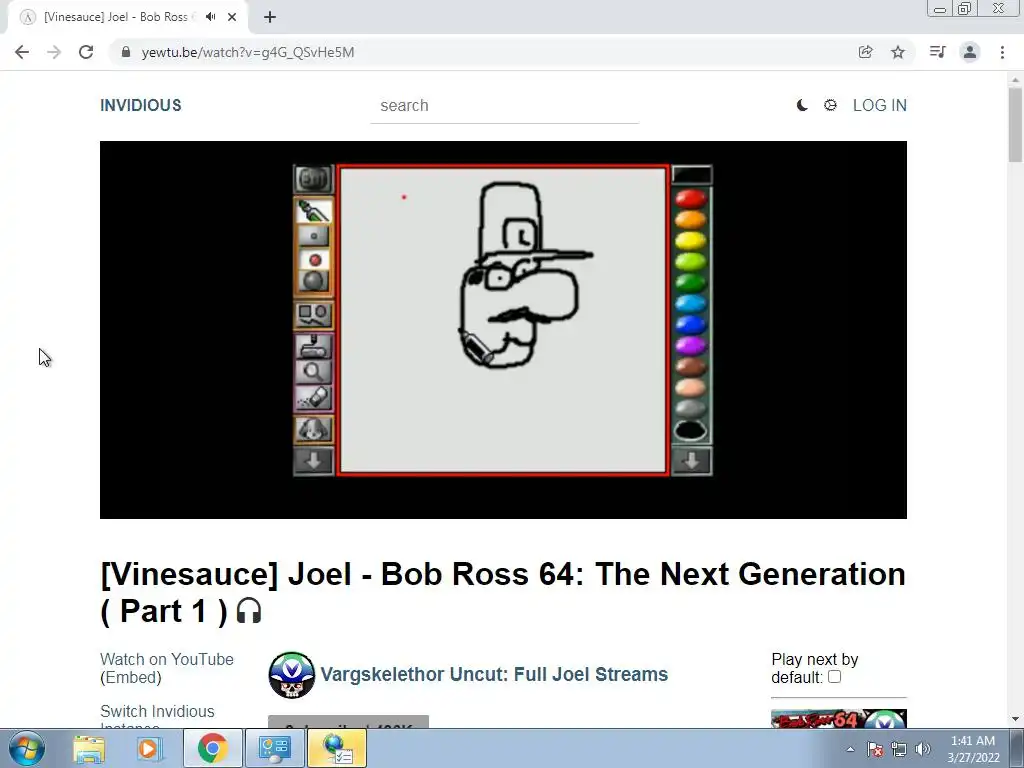This screenshot has width=1024, height=768.
Task: Pick the gray paint color
Action: 690,408
